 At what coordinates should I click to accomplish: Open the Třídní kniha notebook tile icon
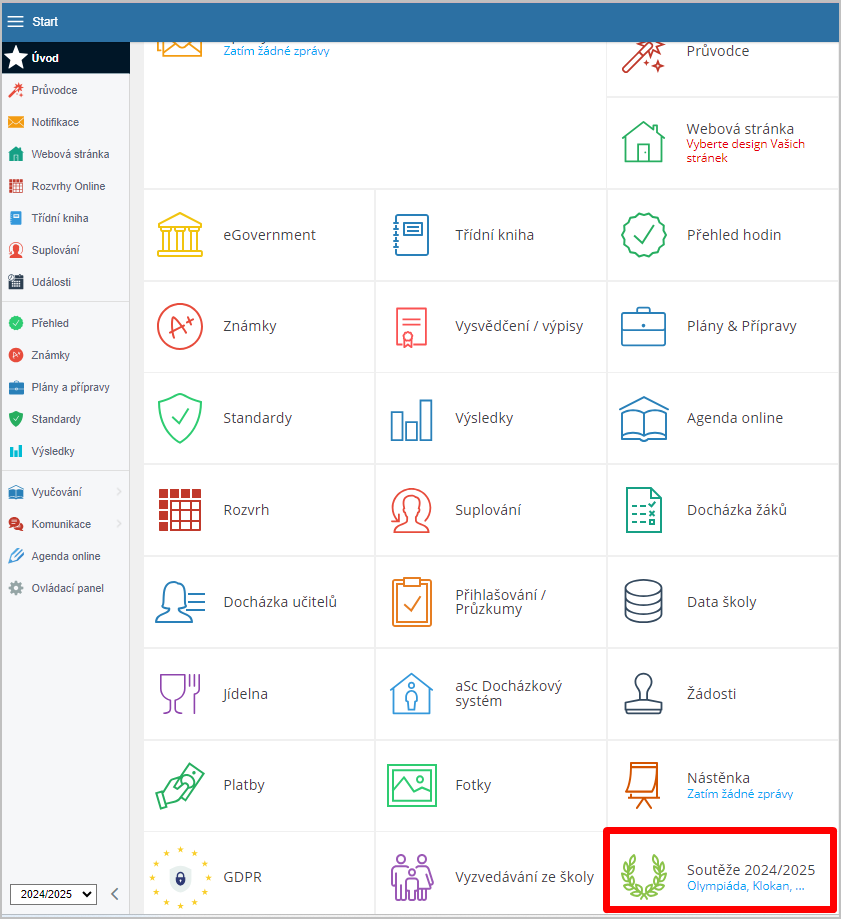click(x=411, y=234)
